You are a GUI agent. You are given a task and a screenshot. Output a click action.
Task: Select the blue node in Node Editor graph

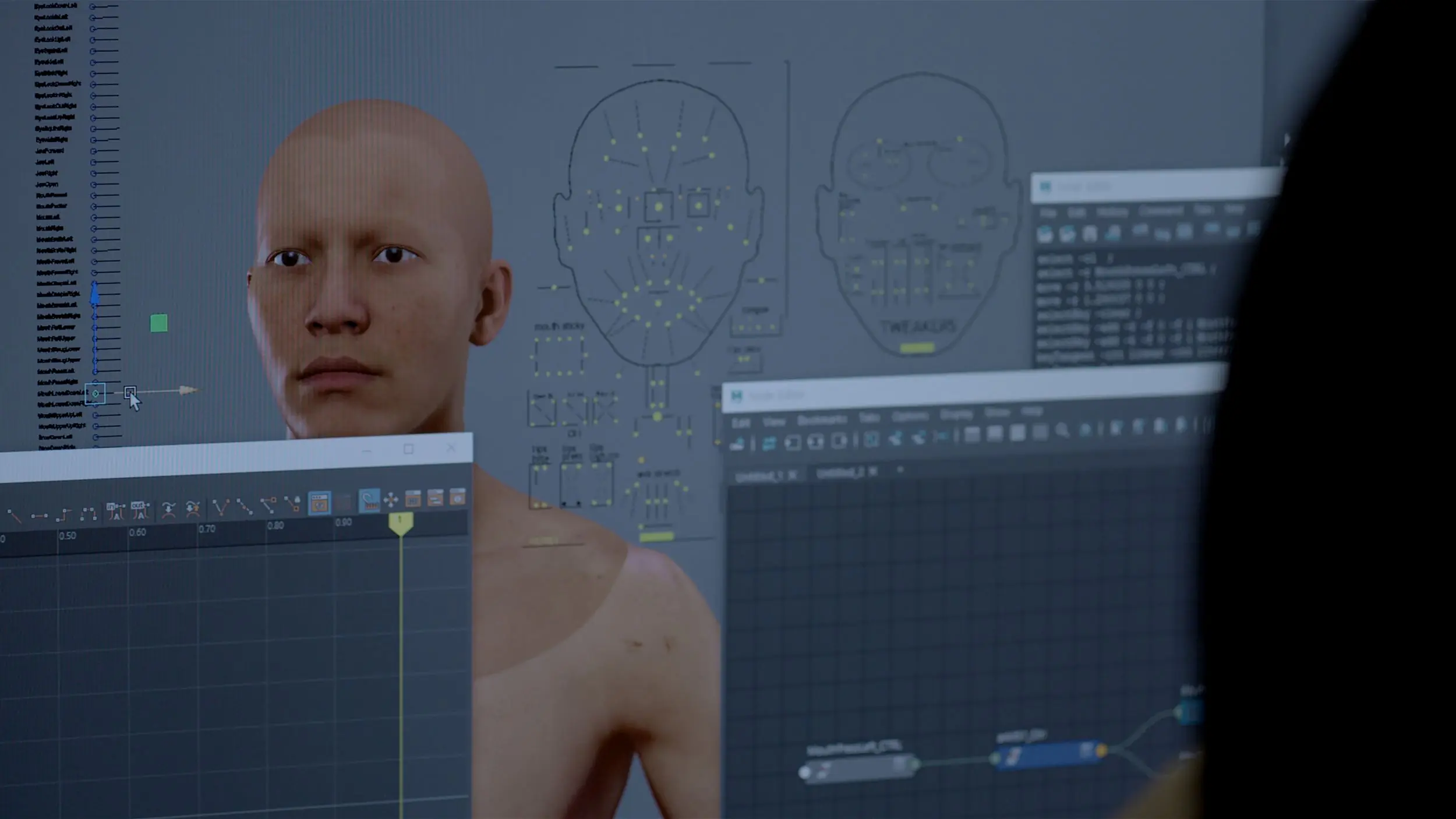[x=1048, y=754]
